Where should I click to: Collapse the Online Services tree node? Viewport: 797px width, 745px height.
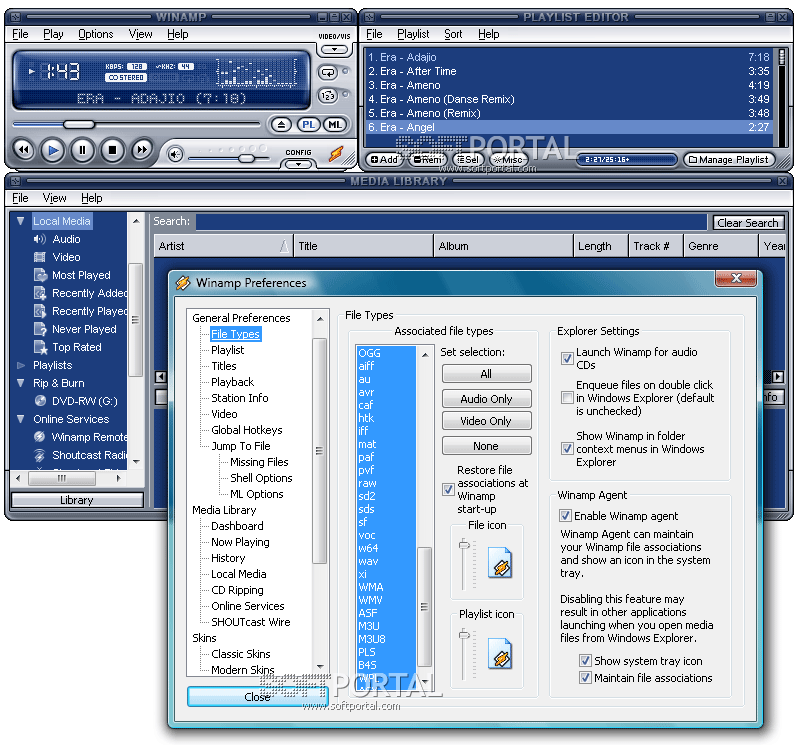click(21, 419)
